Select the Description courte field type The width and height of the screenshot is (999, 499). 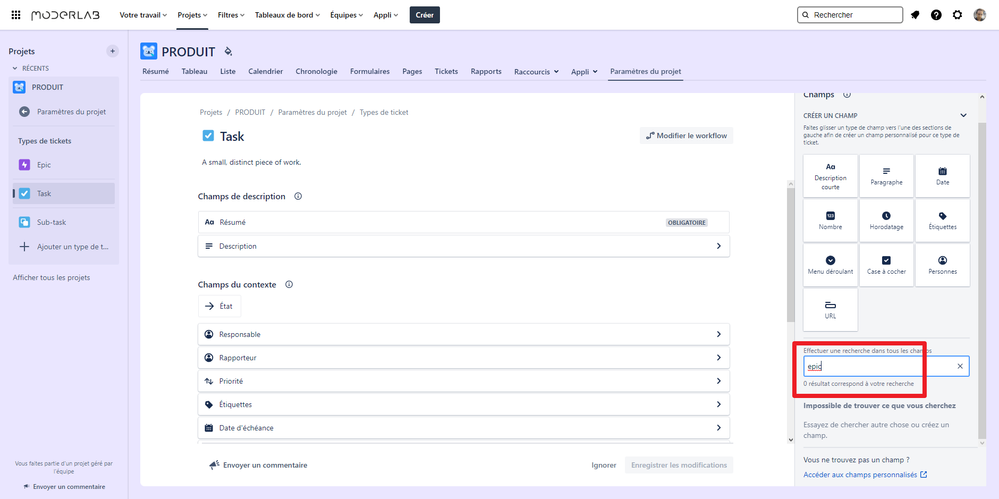(830, 176)
